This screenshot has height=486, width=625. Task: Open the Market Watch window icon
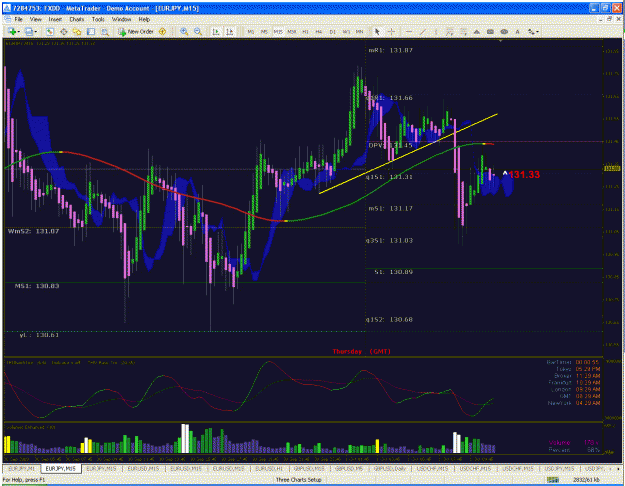[x=50, y=31]
